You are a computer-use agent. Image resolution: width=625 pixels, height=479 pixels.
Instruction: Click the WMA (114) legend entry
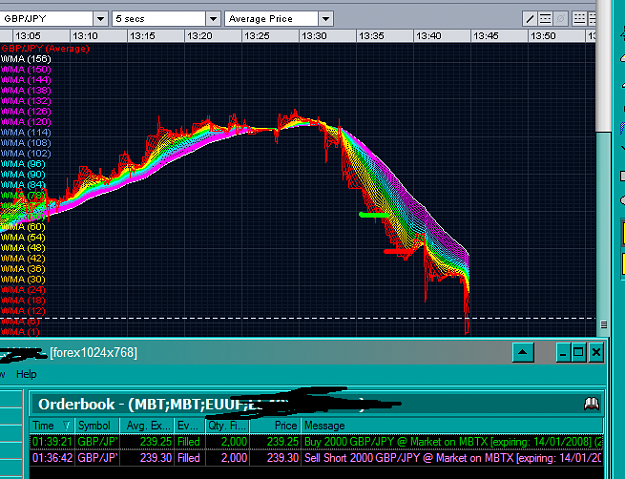[x=26, y=132]
